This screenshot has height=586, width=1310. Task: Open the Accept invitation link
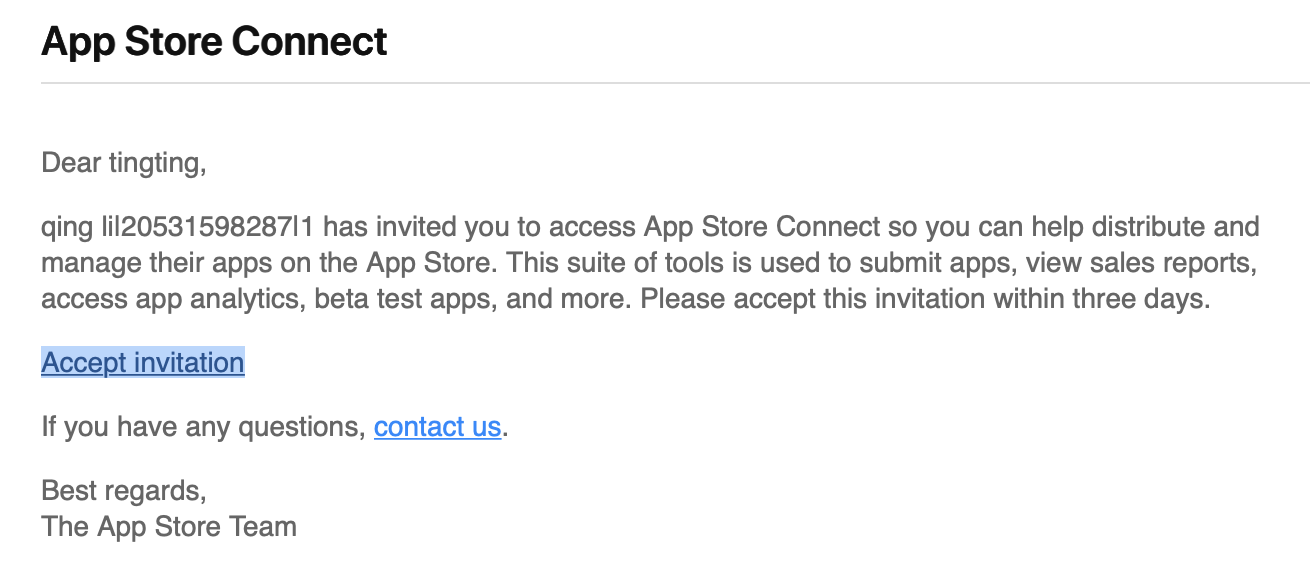coord(143,363)
